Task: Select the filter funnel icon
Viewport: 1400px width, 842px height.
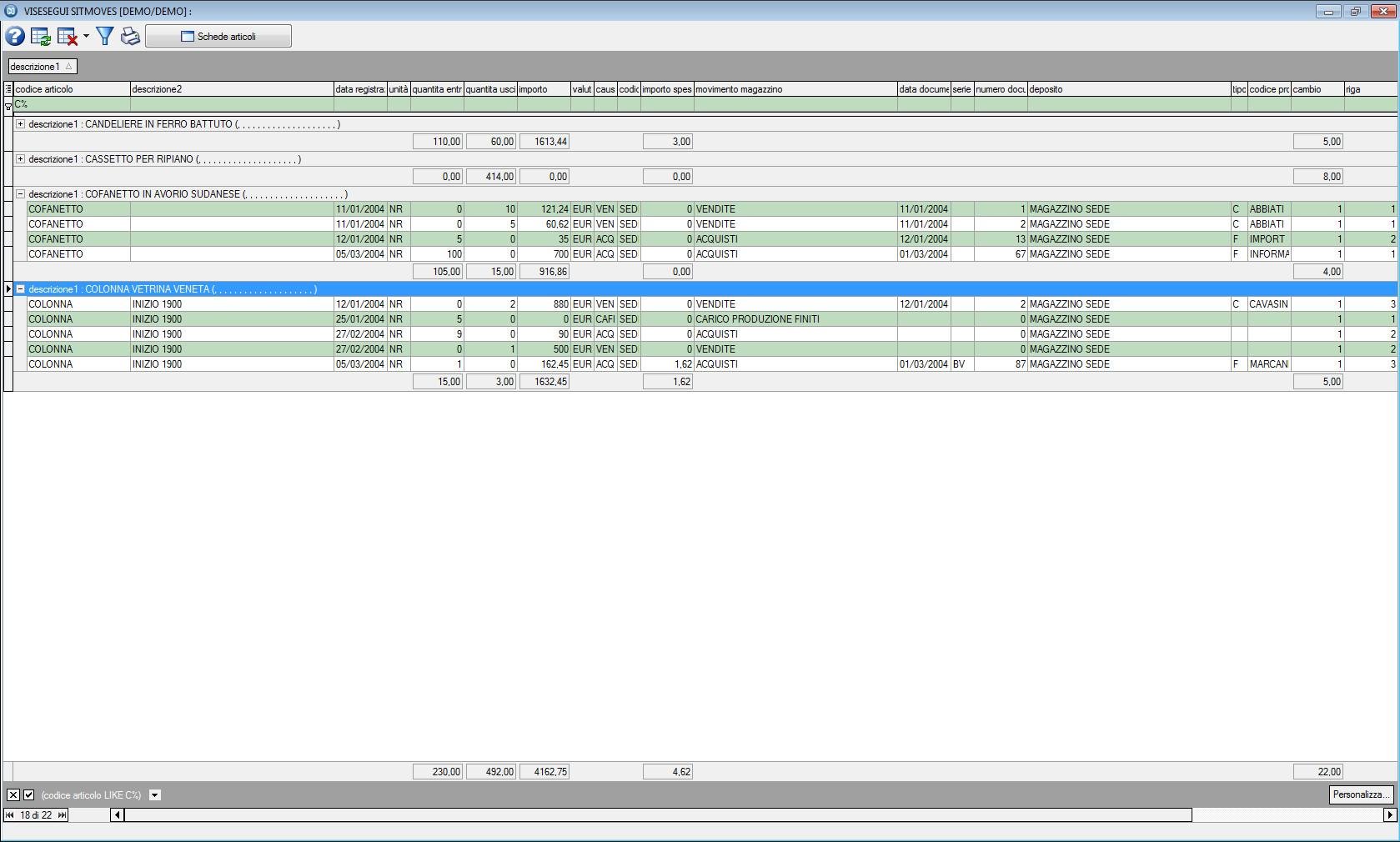Action: 105,36
